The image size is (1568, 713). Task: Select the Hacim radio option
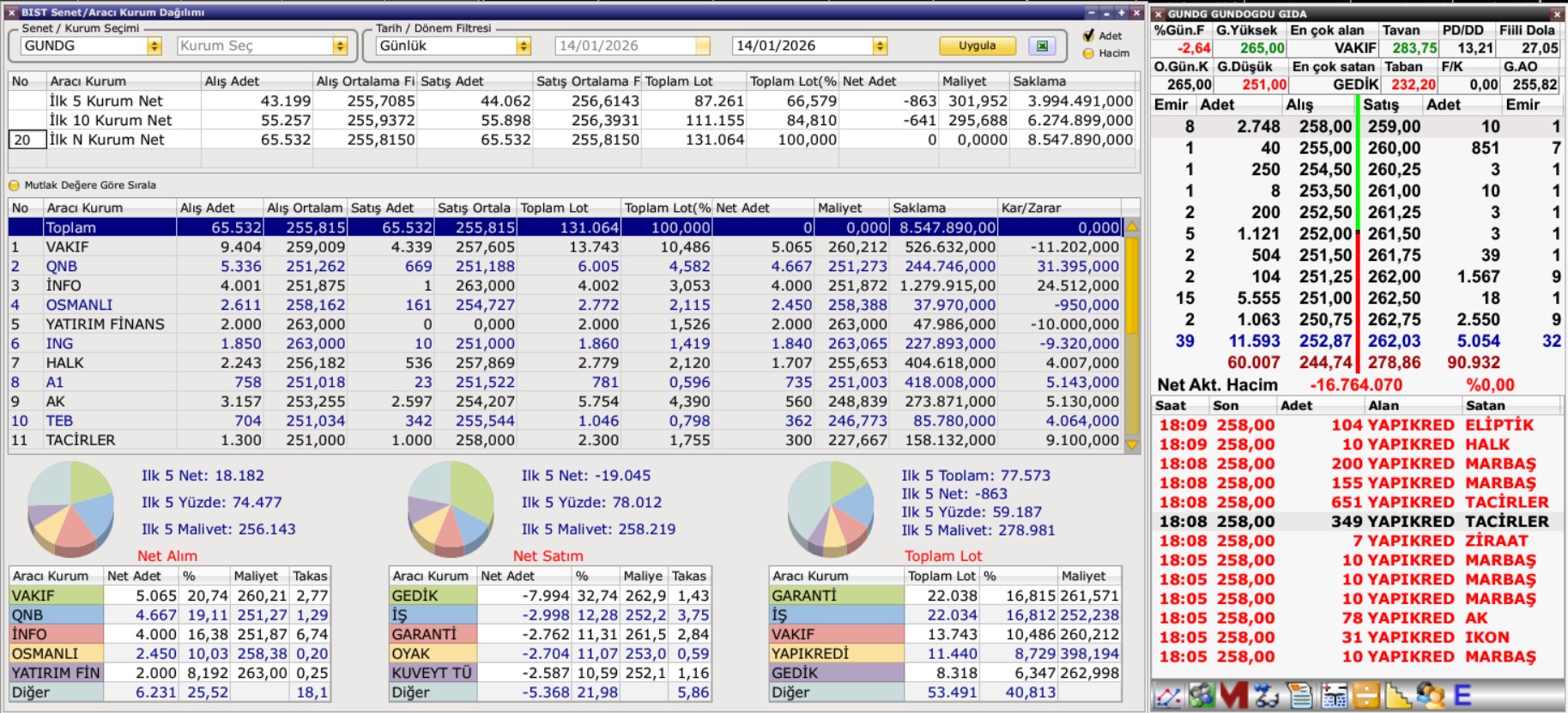pos(1089,53)
